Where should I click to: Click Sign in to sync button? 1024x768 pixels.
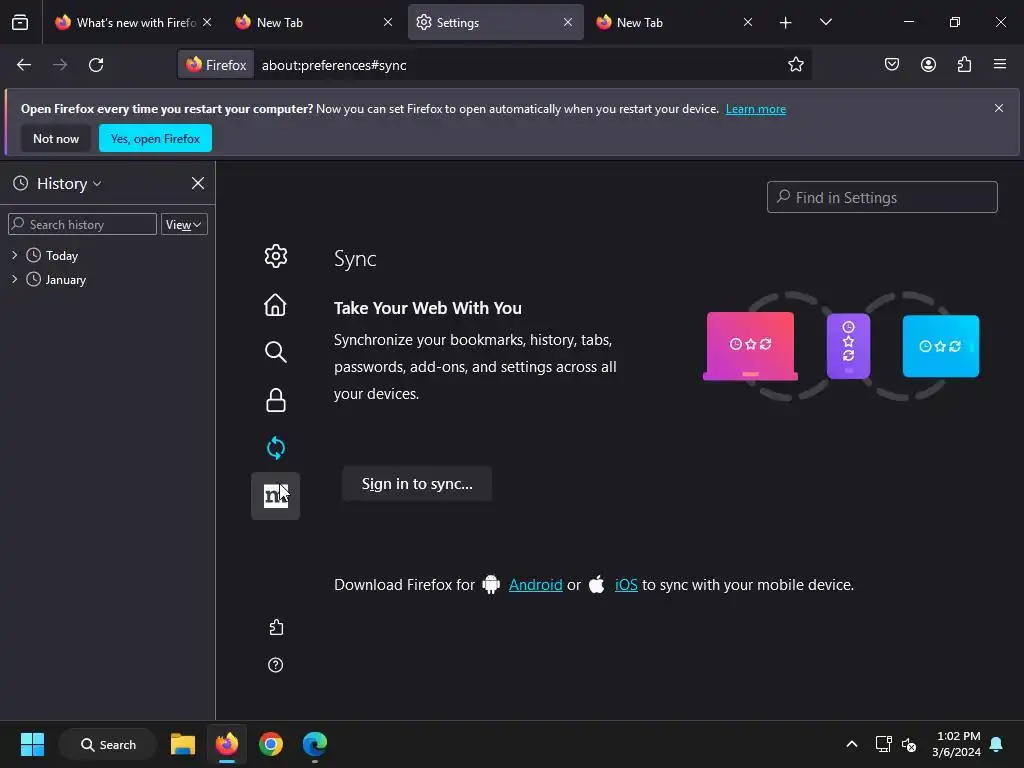coord(417,484)
